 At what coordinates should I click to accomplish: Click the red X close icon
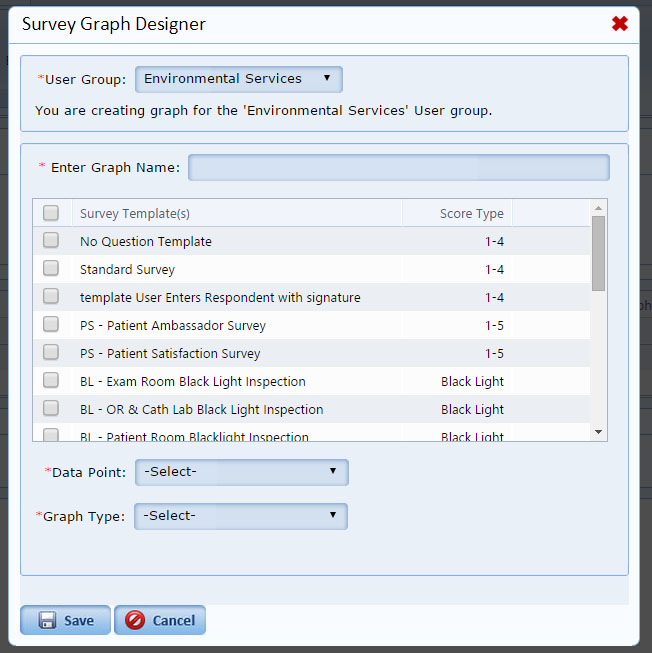620,24
